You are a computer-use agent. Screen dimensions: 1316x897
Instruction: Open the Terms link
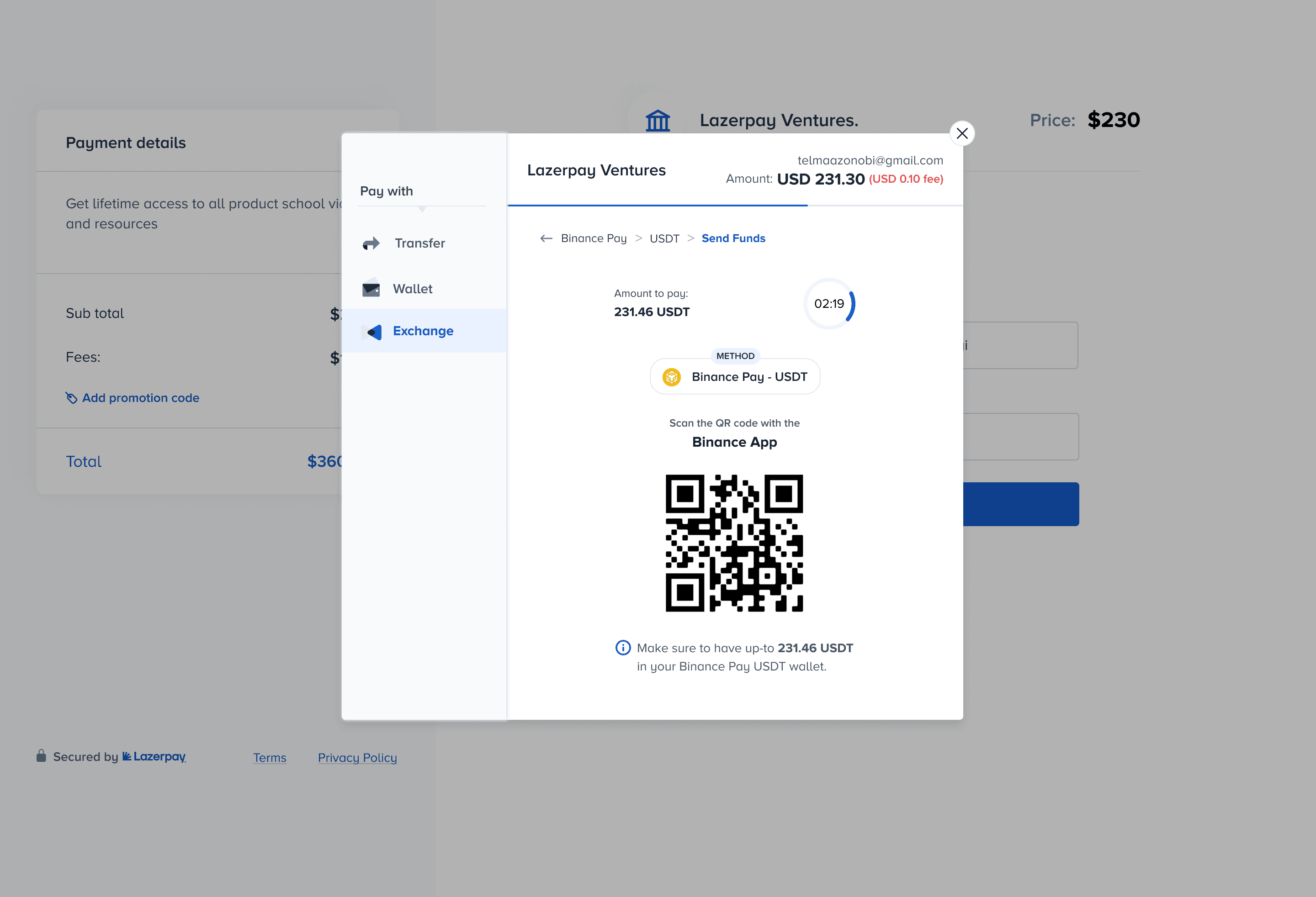coord(270,757)
